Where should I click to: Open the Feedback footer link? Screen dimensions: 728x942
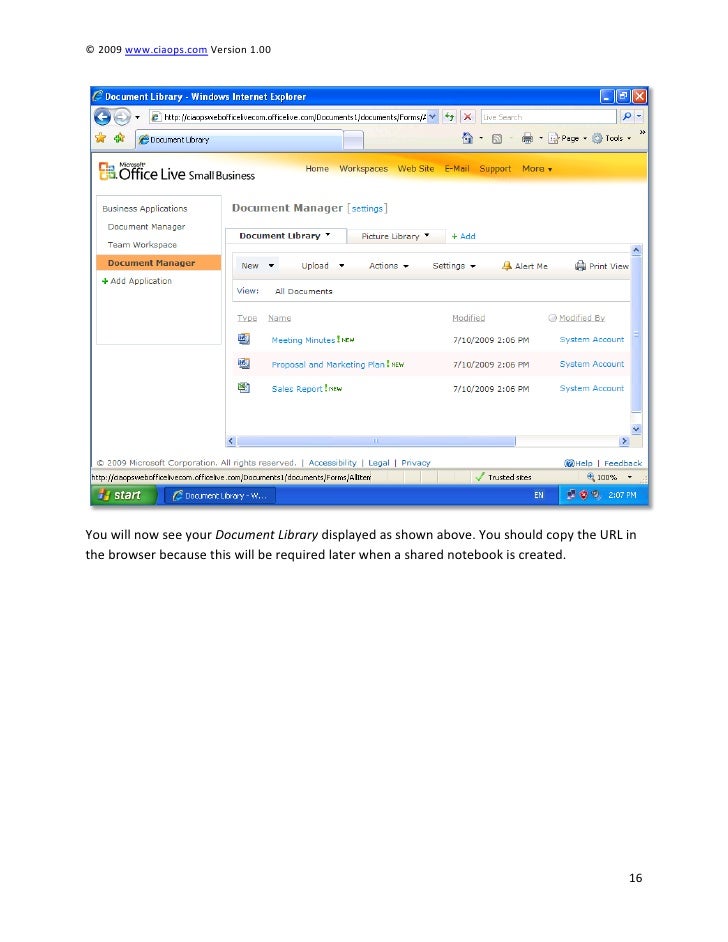coord(623,463)
